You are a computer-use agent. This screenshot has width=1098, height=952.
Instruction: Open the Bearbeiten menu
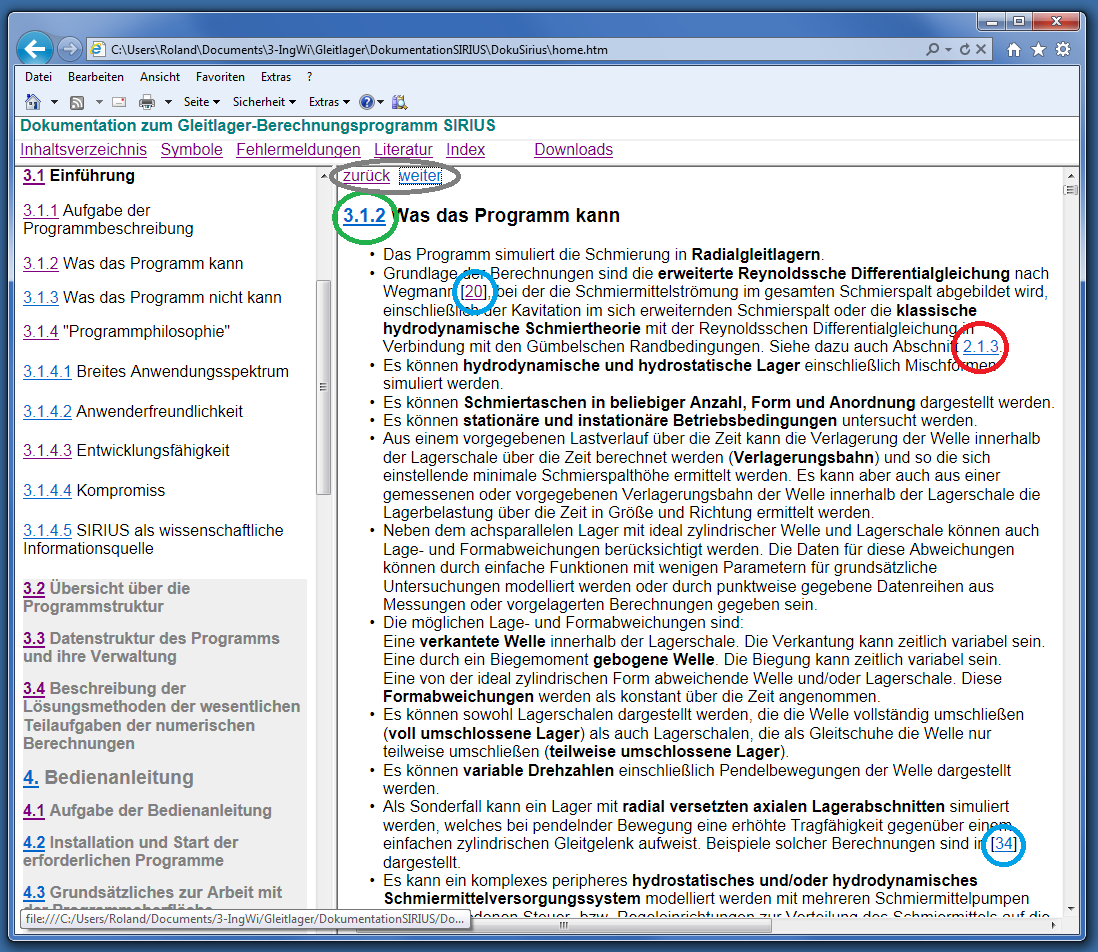pos(96,77)
